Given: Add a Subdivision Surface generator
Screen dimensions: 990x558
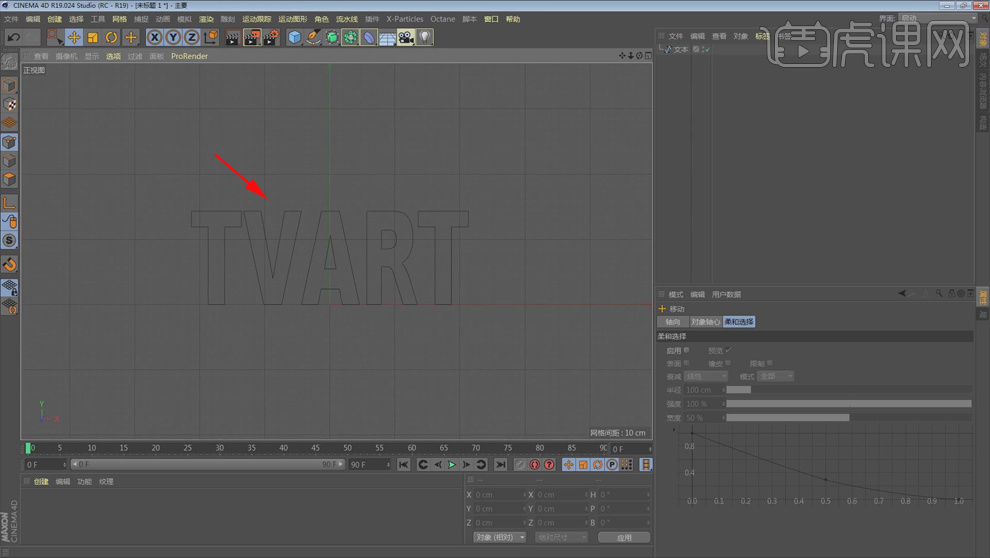Looking at the screenshot, I should pos(331,38).
